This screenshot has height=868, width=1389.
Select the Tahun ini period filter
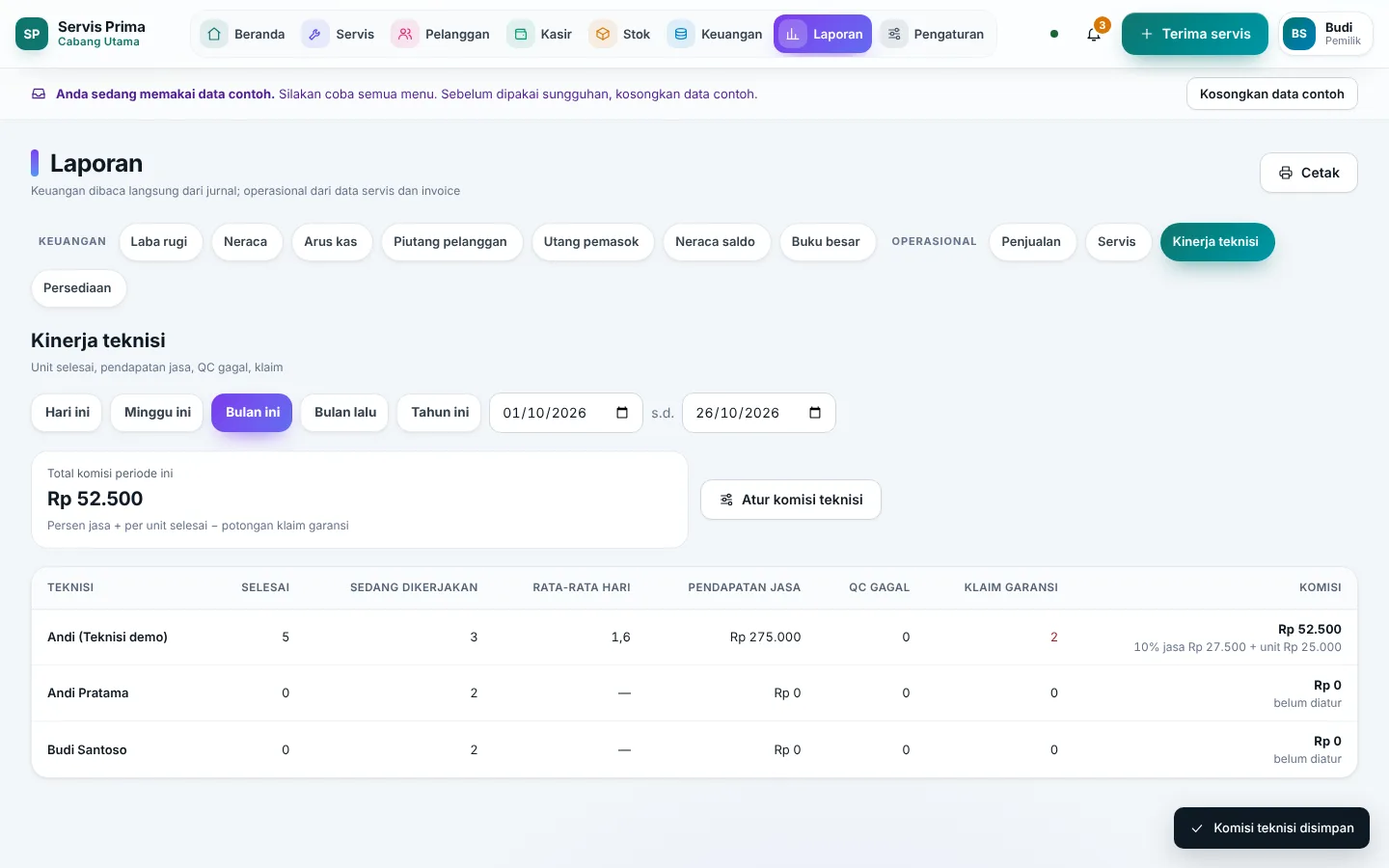(x=440, y=413)
